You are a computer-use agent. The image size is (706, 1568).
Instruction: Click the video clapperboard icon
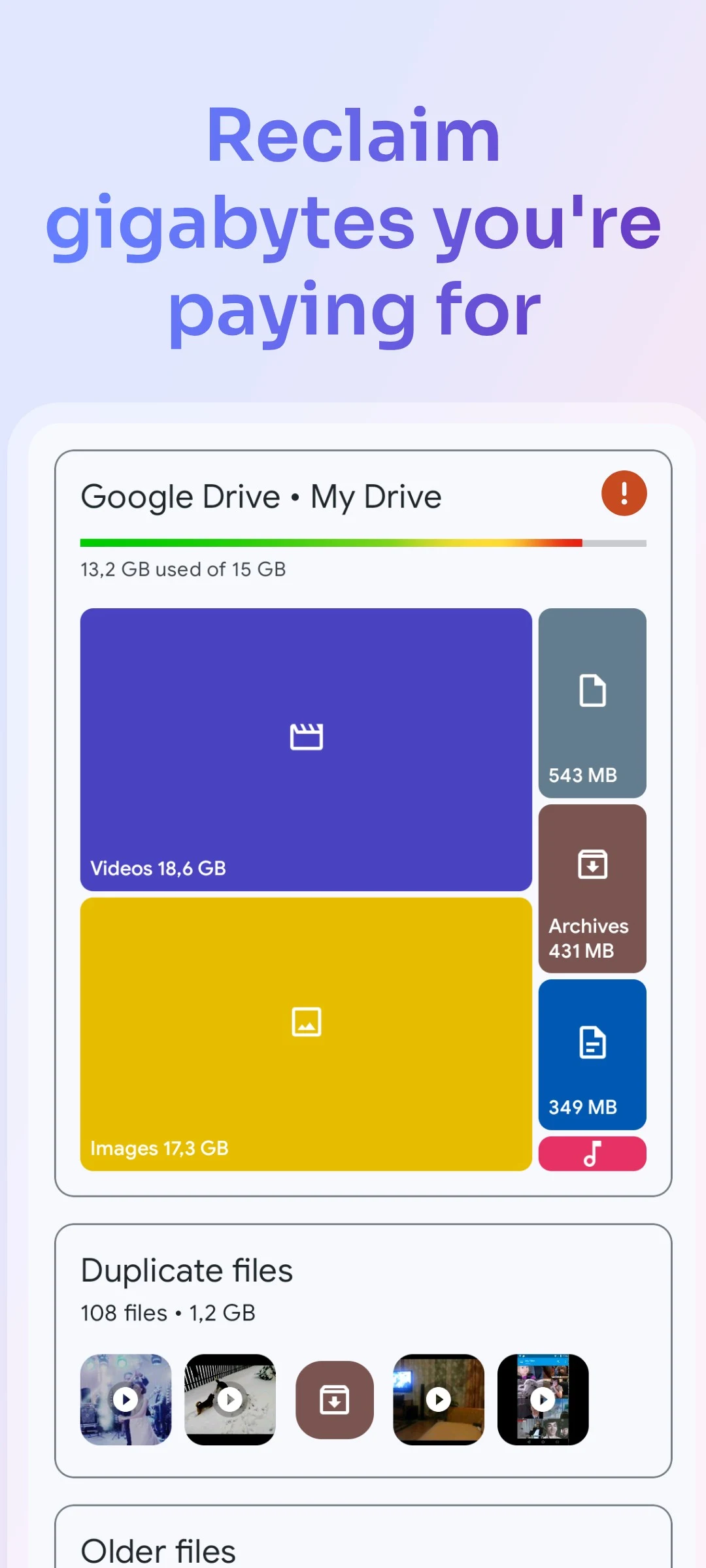tap(307, 736)
